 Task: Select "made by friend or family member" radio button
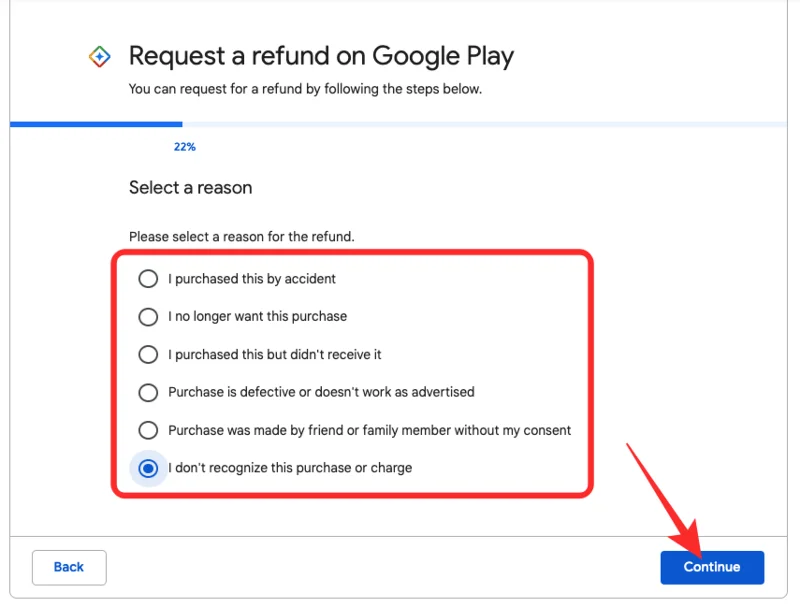148,430
